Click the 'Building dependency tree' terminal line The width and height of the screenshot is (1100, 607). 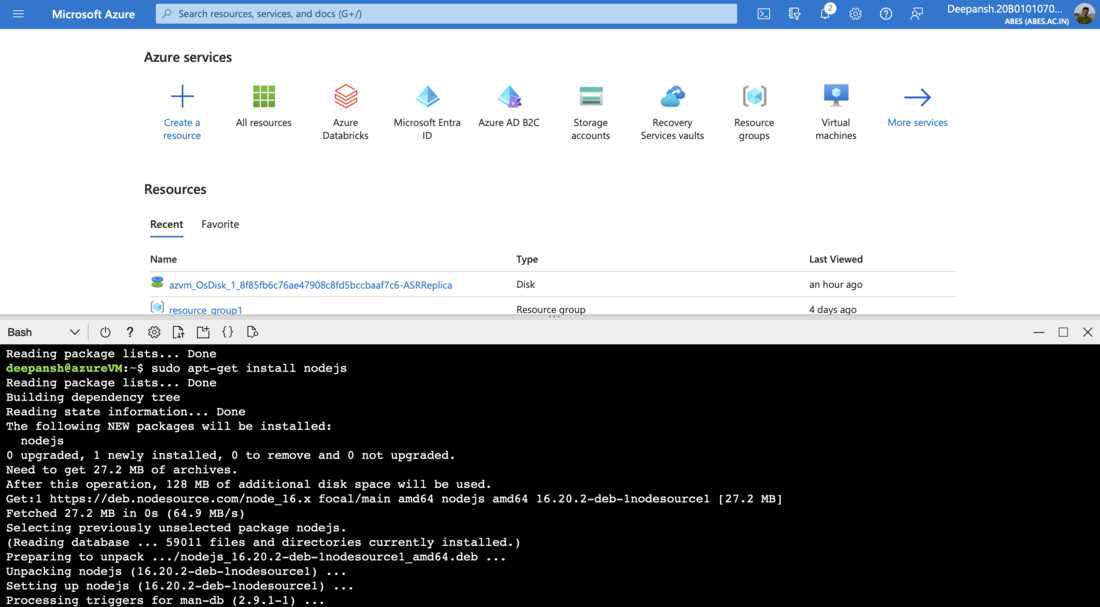pyautogui.click(x=93, y=397)
